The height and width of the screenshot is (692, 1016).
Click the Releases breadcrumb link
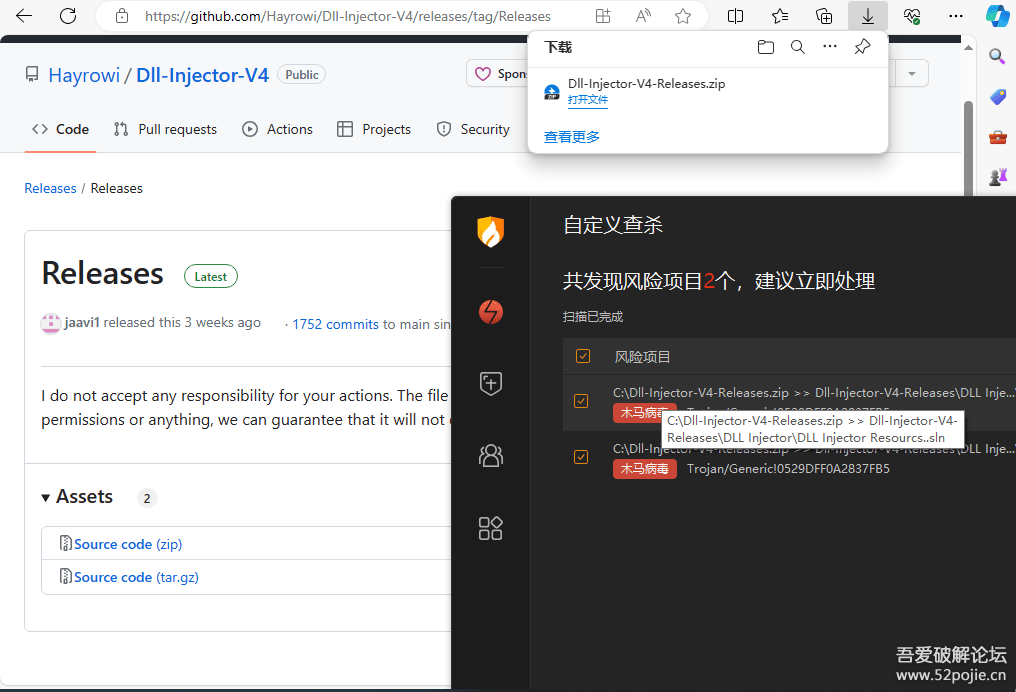(x=50, y=189)
